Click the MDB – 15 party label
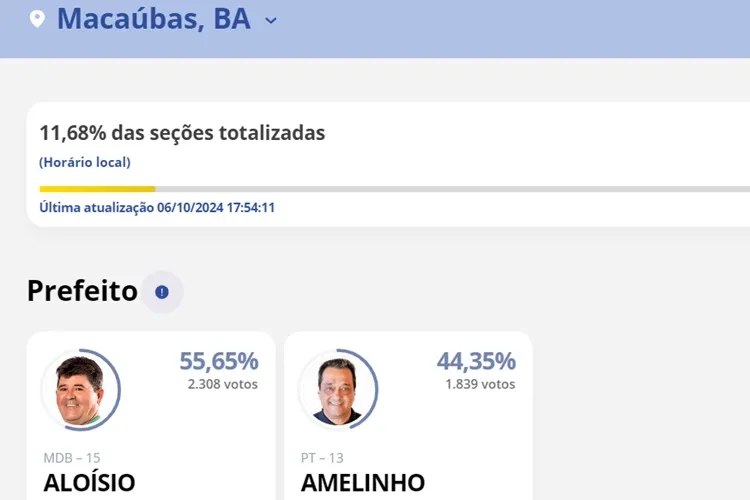Image resolution: width=750 pixels, height=500 pixels. 72,458
